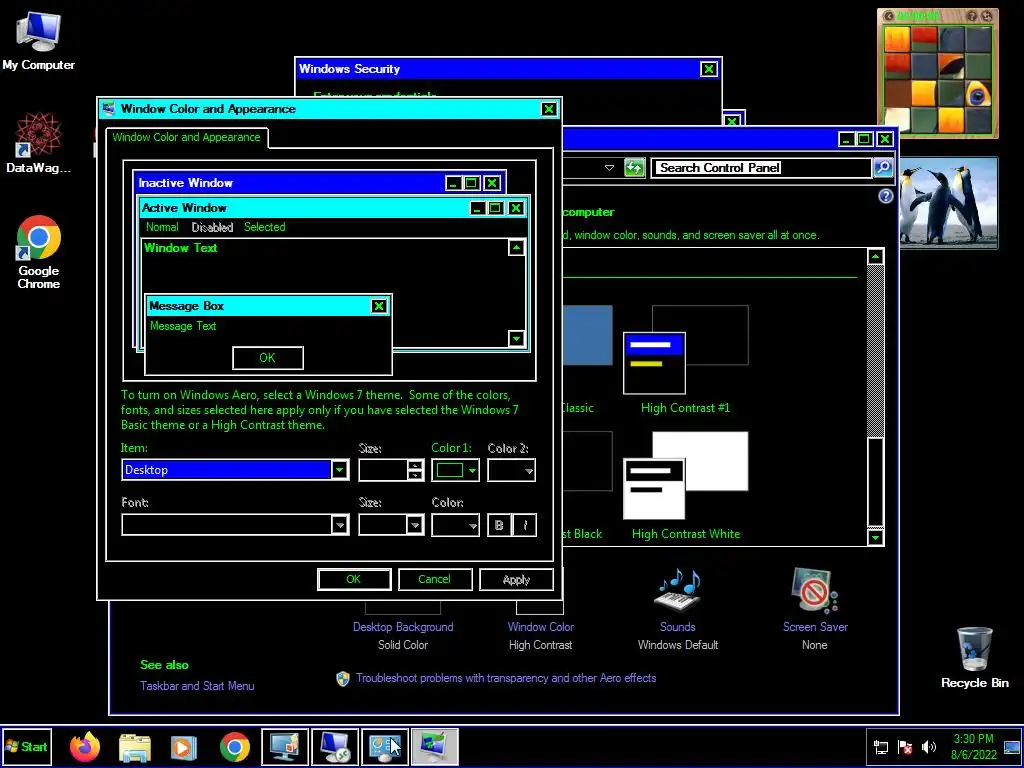Viewport: 1024px width, 768px height.
Task: Expand the Item dropdown showing Desktop
Action: point(340,470)
